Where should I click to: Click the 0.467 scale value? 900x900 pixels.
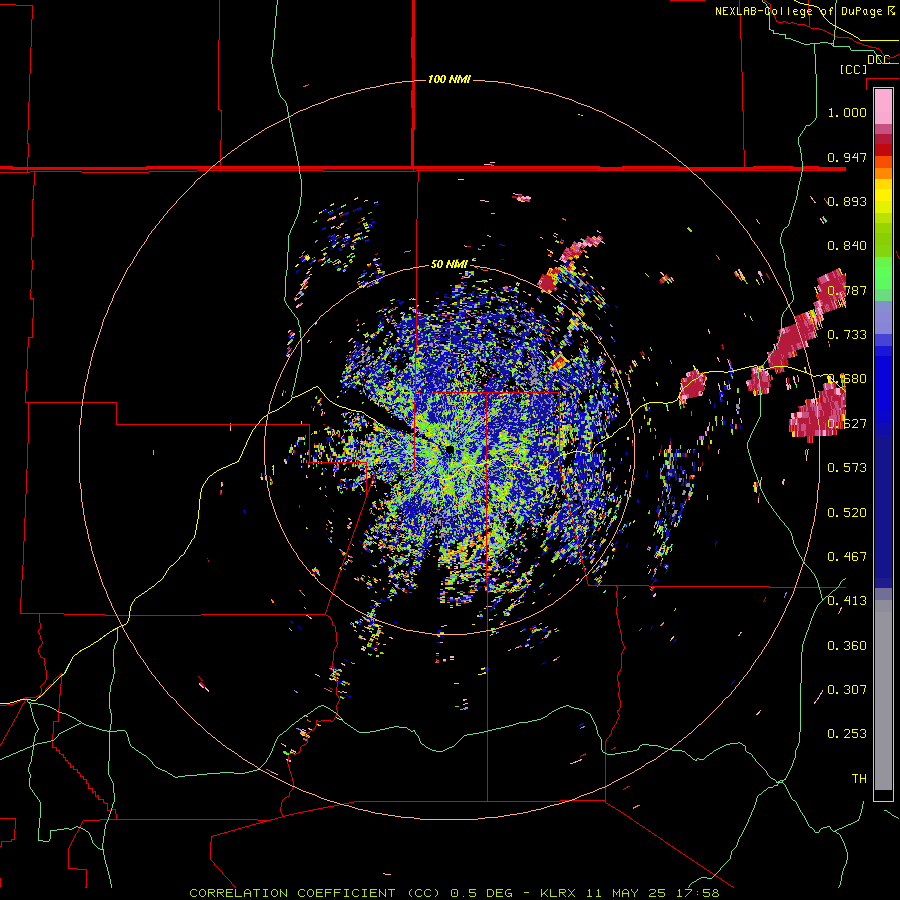[x=847, y=557]
